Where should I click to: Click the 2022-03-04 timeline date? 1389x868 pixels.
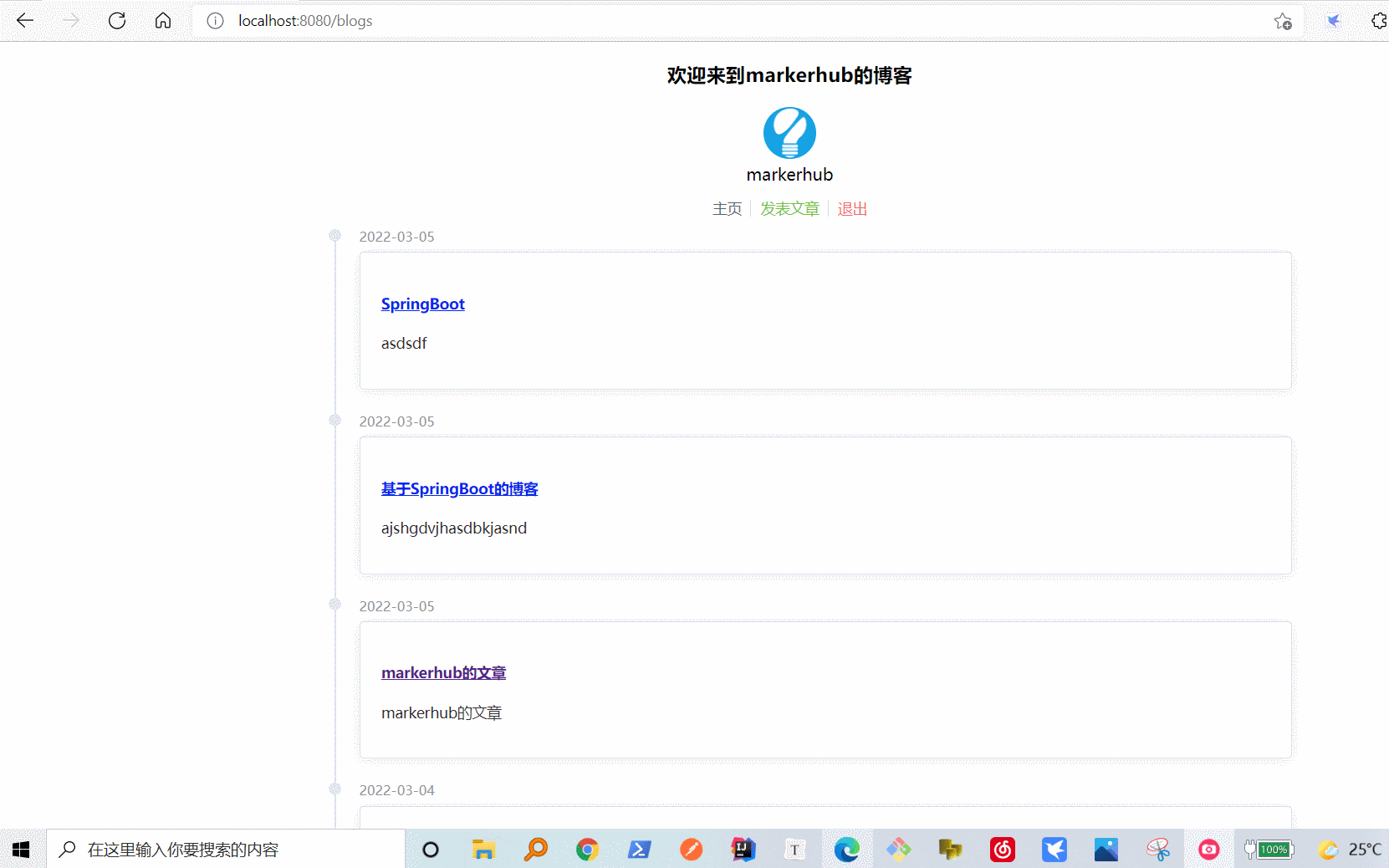tap(396, 790)
